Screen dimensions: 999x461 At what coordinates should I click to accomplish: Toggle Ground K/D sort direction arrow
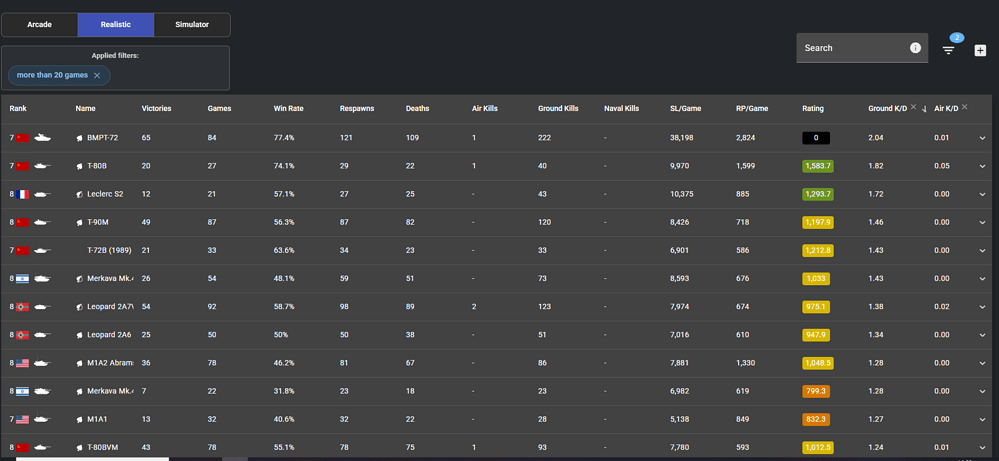click(x=924, y=109)
